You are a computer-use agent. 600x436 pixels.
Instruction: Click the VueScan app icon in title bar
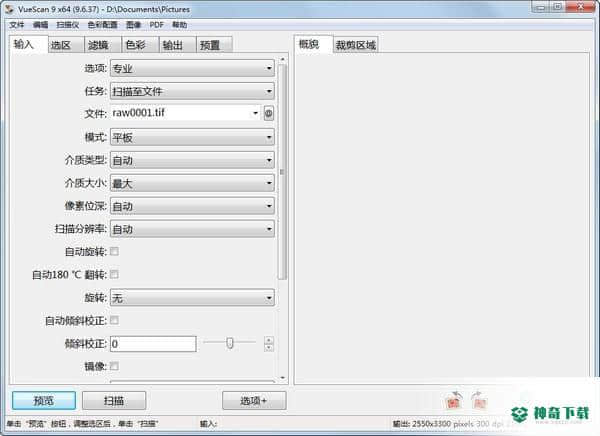[9, 8]
